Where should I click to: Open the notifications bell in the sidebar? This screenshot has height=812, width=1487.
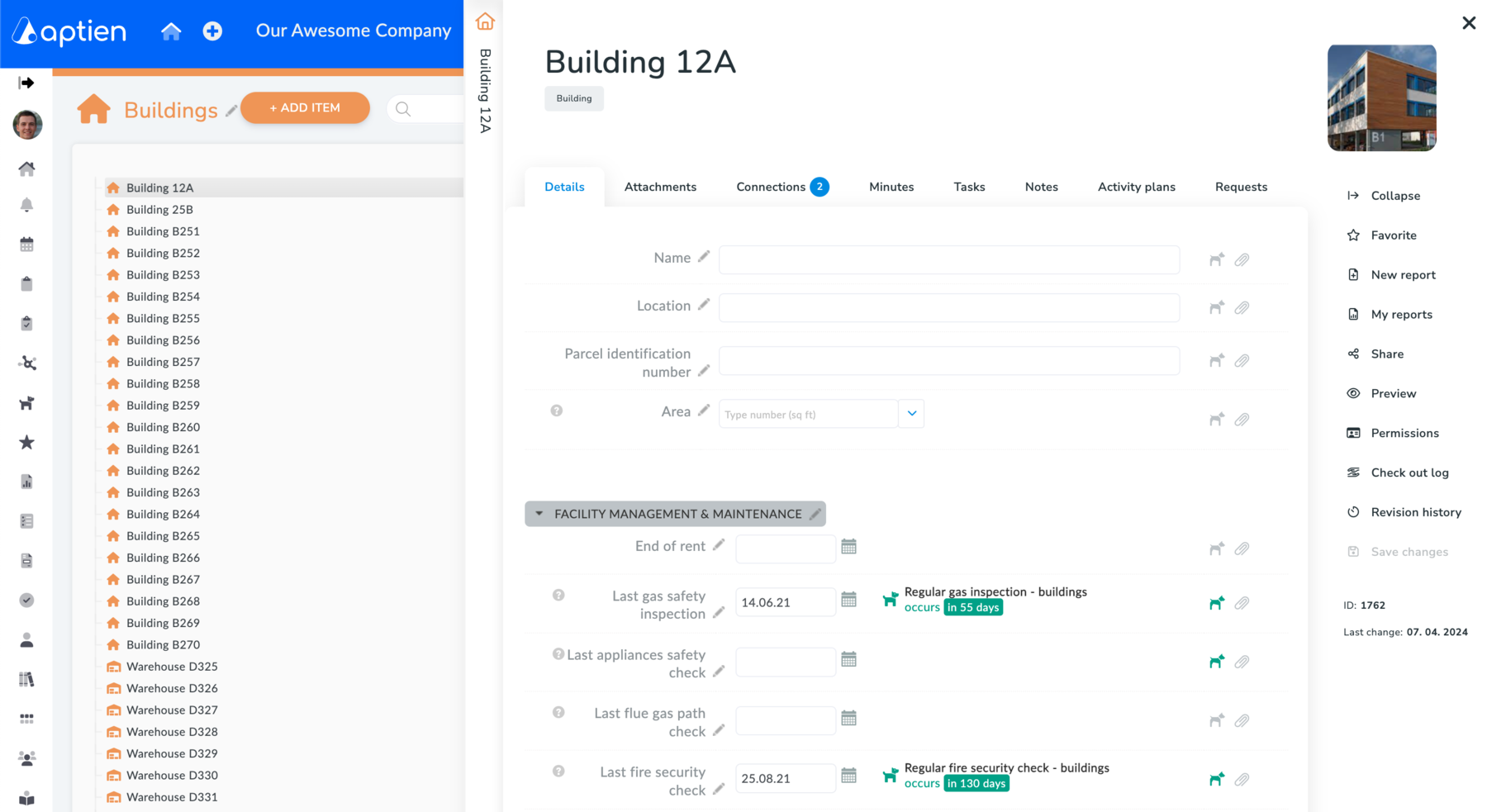26,205
